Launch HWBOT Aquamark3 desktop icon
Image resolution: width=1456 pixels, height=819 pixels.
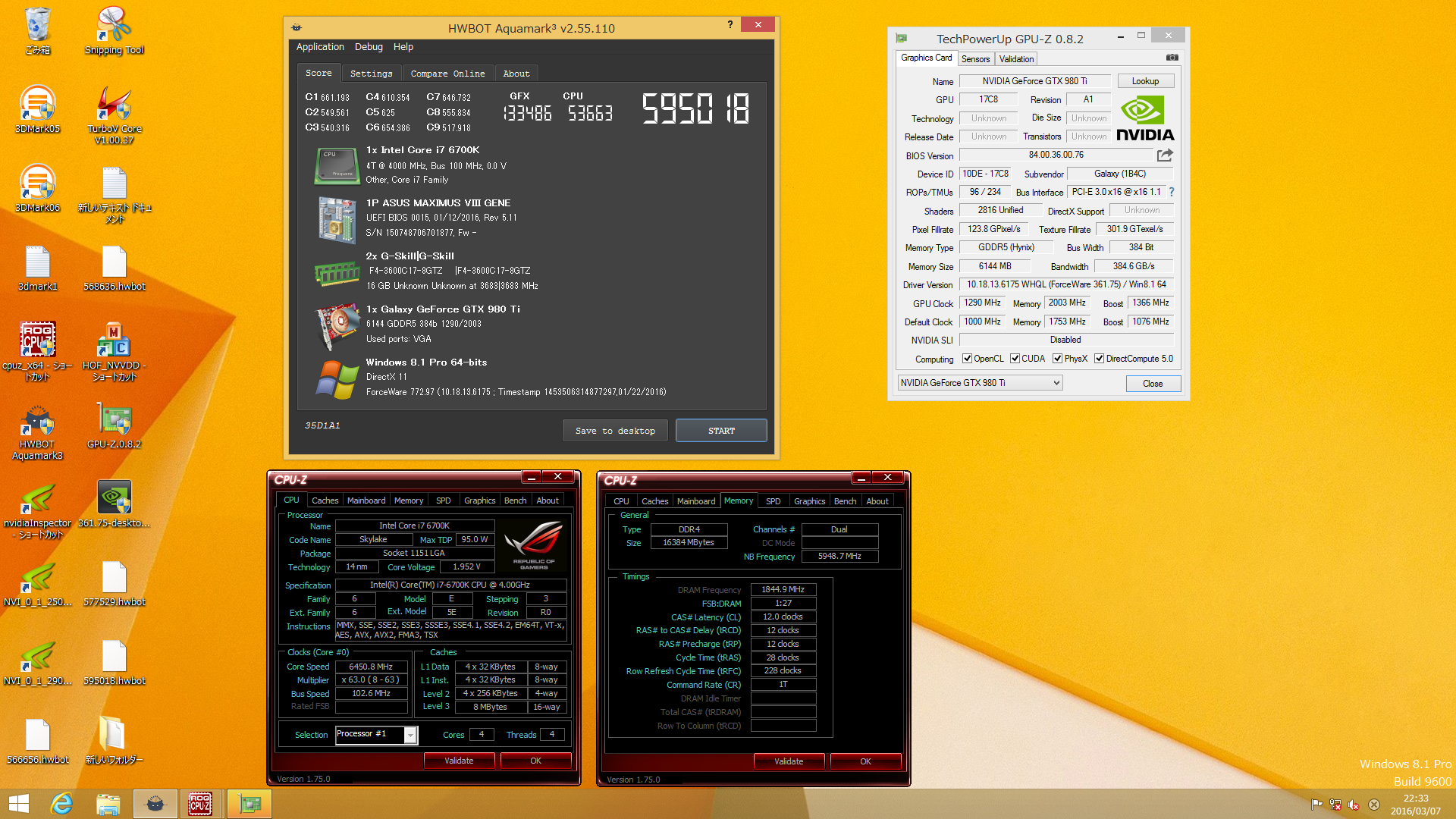pyautogui.click(x=37, y=431)
